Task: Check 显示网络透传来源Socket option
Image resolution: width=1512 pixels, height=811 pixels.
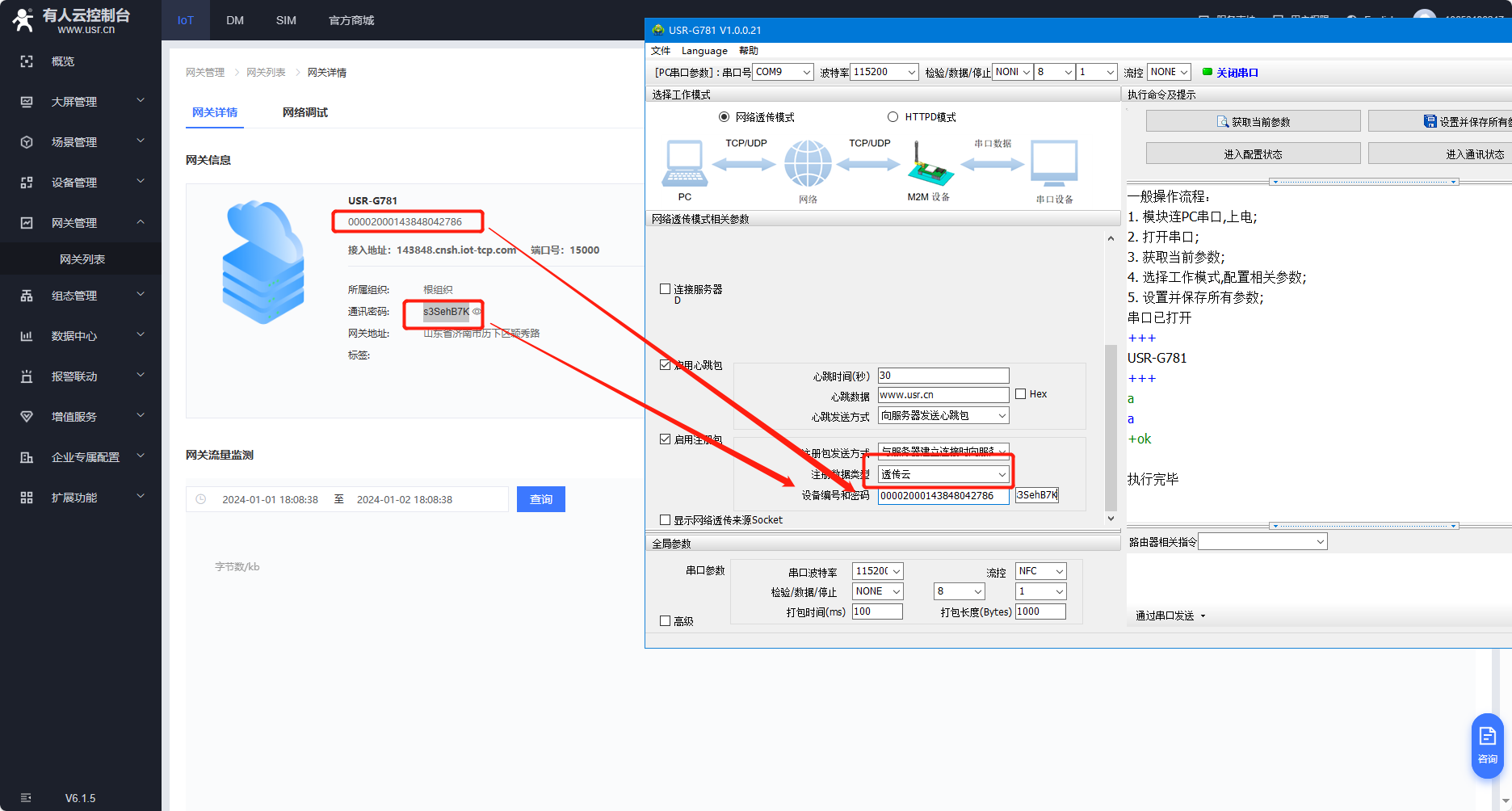Action: point(666,520)
